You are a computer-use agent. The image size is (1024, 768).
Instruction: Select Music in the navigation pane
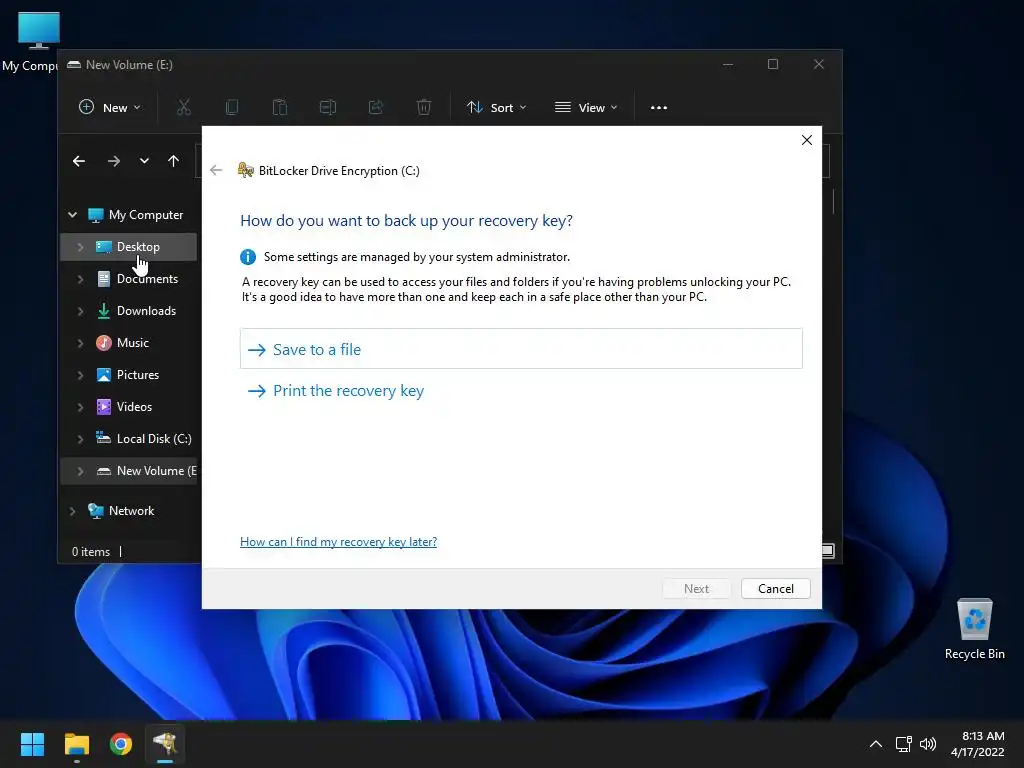point(133,343)
